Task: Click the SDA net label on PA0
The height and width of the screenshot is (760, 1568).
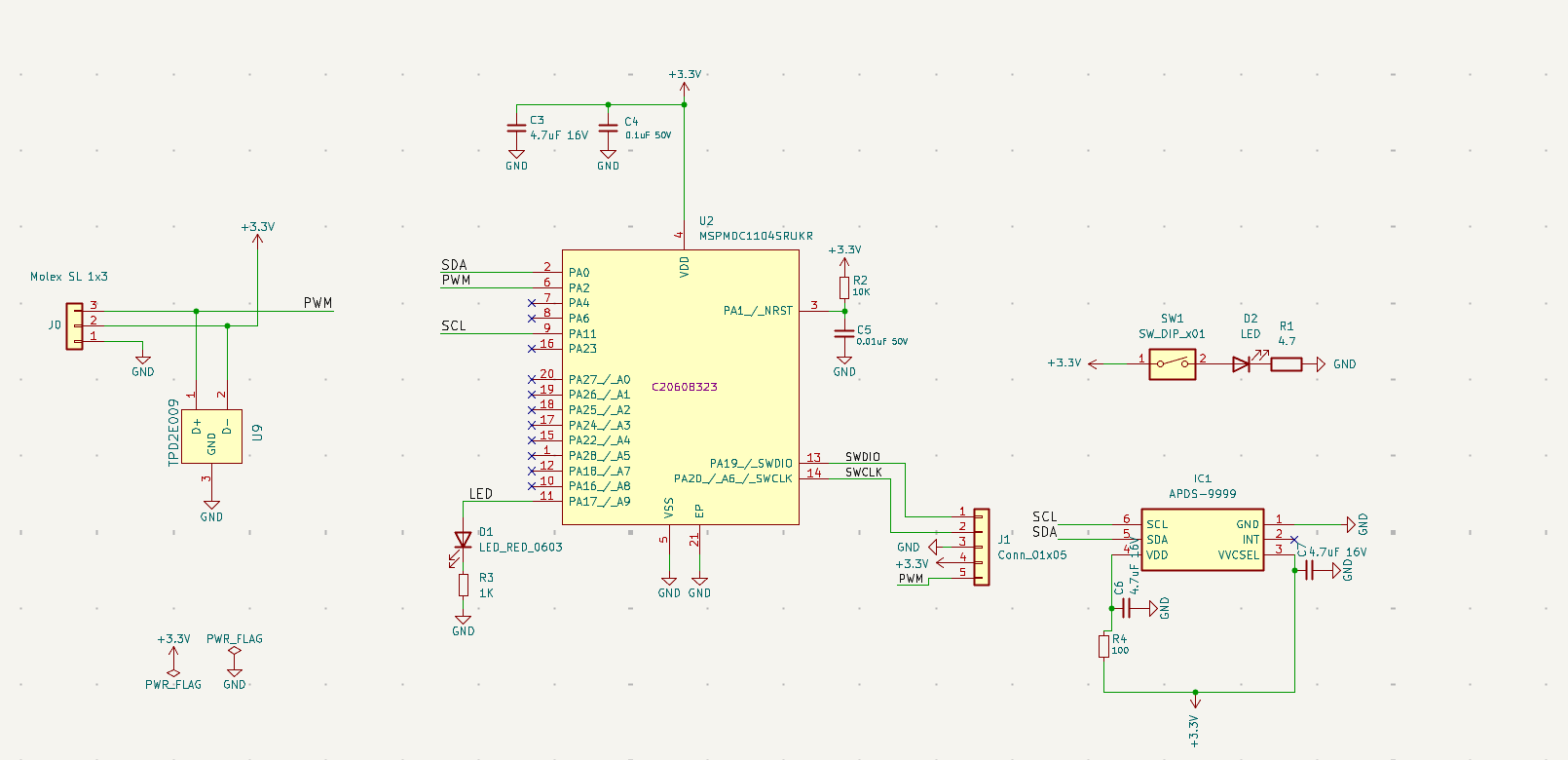Action: click(x=454, y=265)
